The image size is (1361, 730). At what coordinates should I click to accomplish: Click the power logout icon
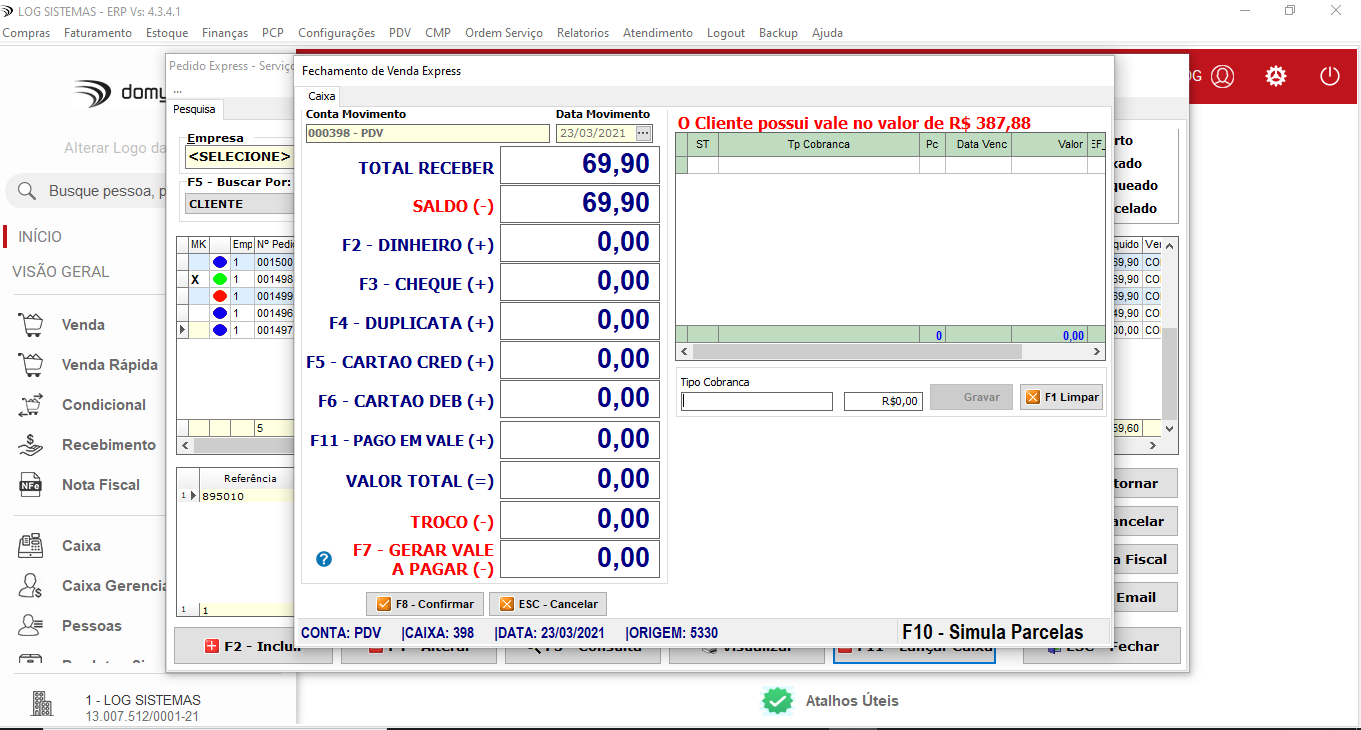click(1329, 76)
